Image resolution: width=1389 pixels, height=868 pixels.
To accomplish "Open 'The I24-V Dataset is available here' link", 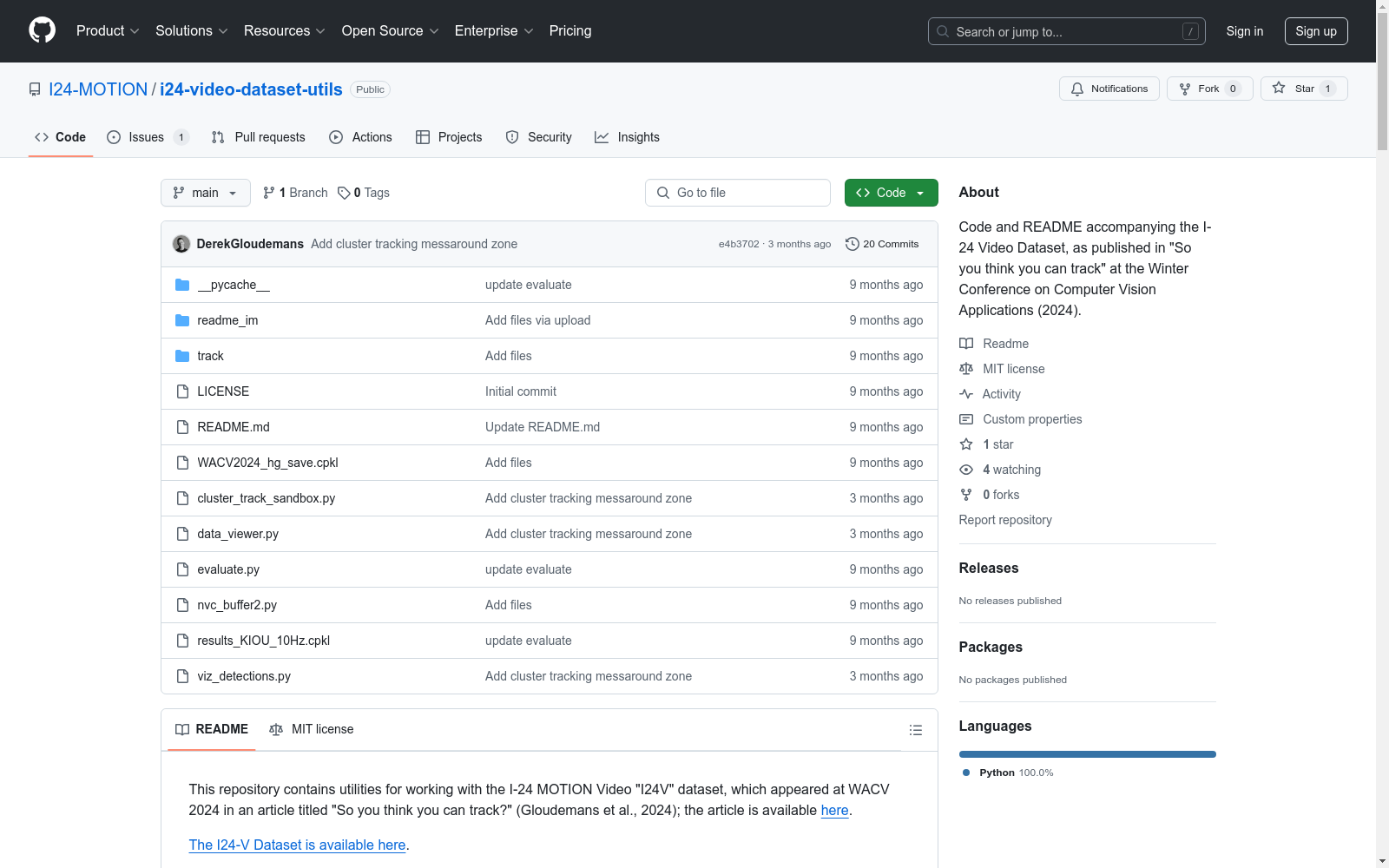I will (x=298, y=845).
